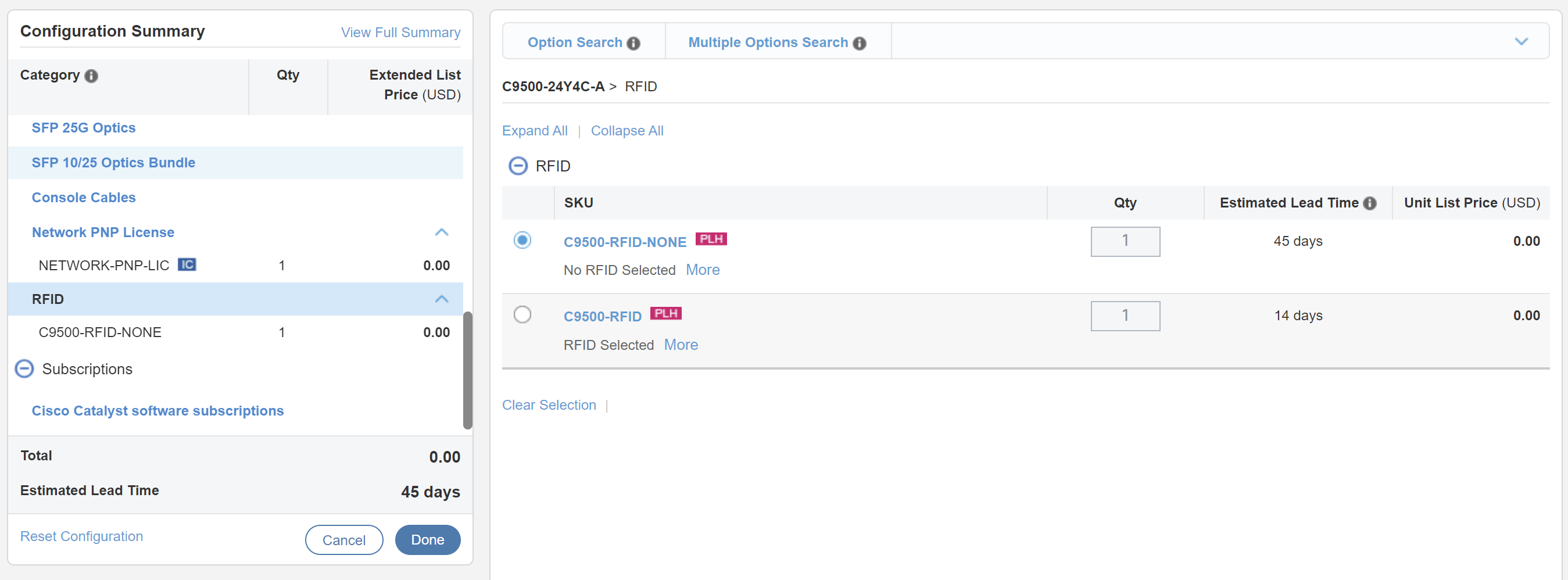Click Clear Selection link
1568x580 pixels.
[549, 405]
